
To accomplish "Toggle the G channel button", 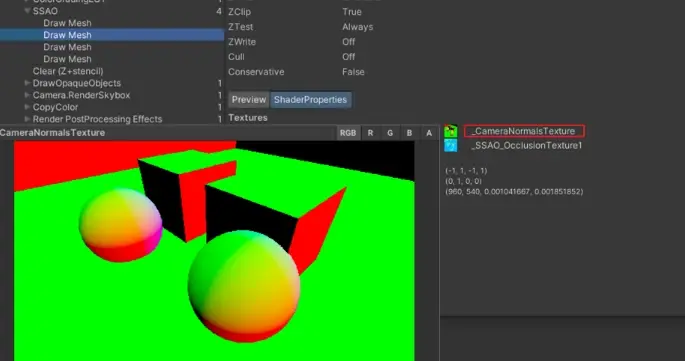I will click(x=390, y=133).
